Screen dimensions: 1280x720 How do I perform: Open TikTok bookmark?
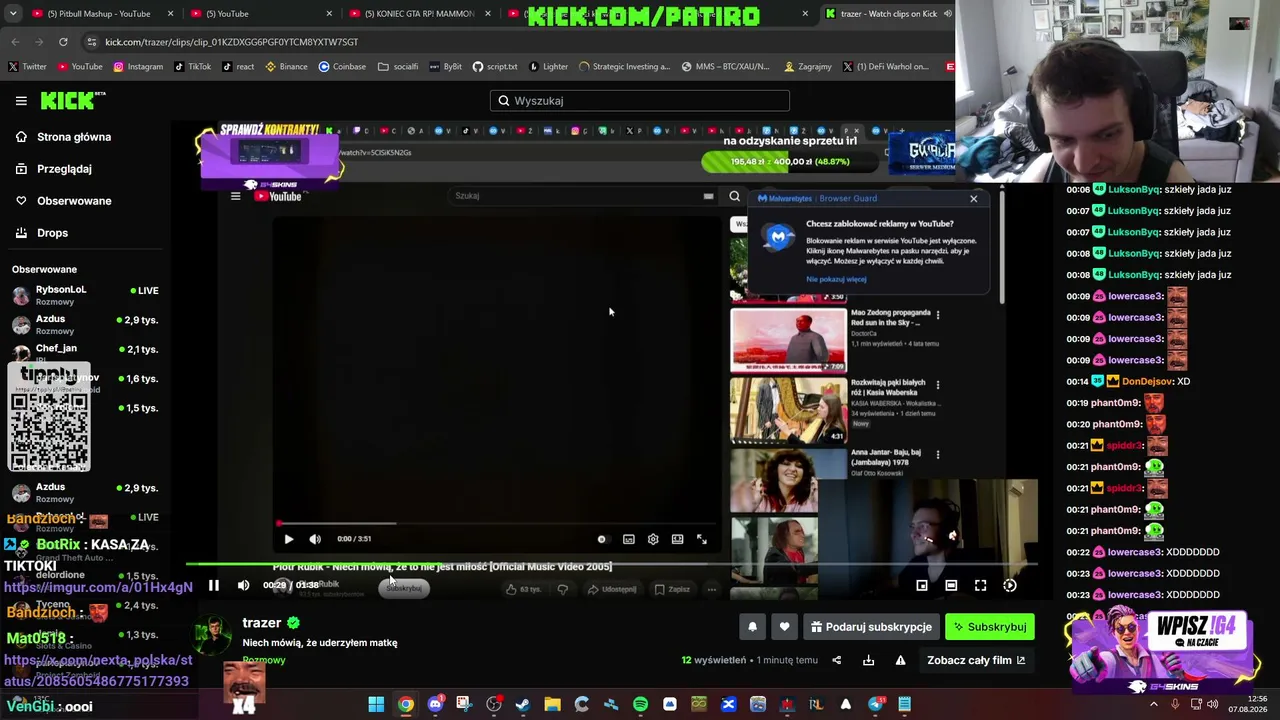tap(193, 67)
